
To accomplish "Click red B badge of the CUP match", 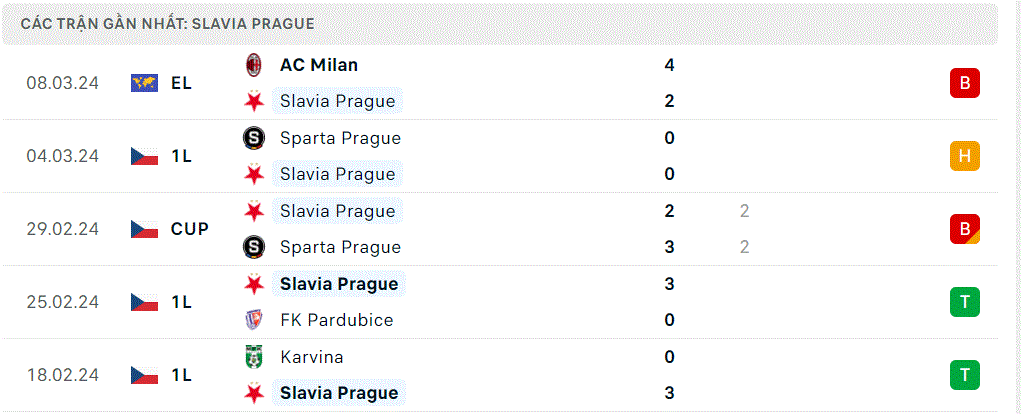I will (x=965, y=229).
